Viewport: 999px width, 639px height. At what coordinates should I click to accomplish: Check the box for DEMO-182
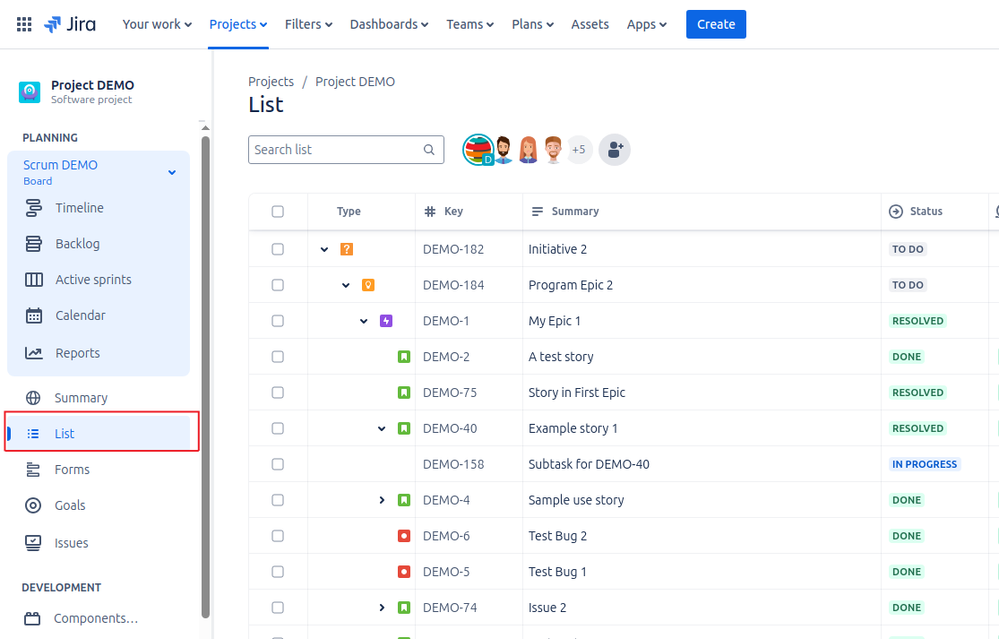point(278,249)
